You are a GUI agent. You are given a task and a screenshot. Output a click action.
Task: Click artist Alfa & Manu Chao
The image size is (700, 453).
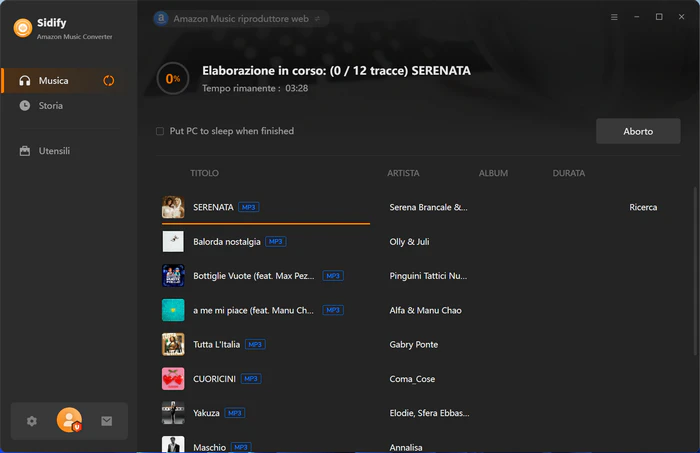click(x=425, y=310)
